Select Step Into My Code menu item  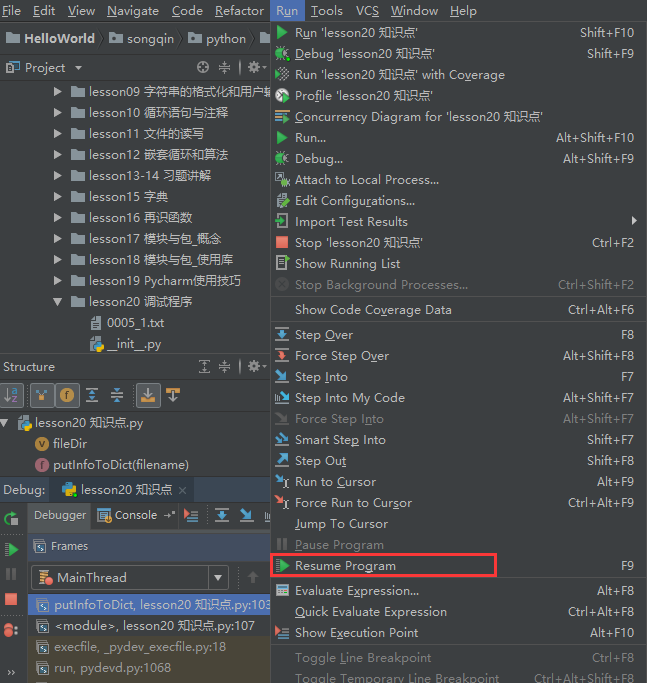pyautogui.click(x=458, y=398)
